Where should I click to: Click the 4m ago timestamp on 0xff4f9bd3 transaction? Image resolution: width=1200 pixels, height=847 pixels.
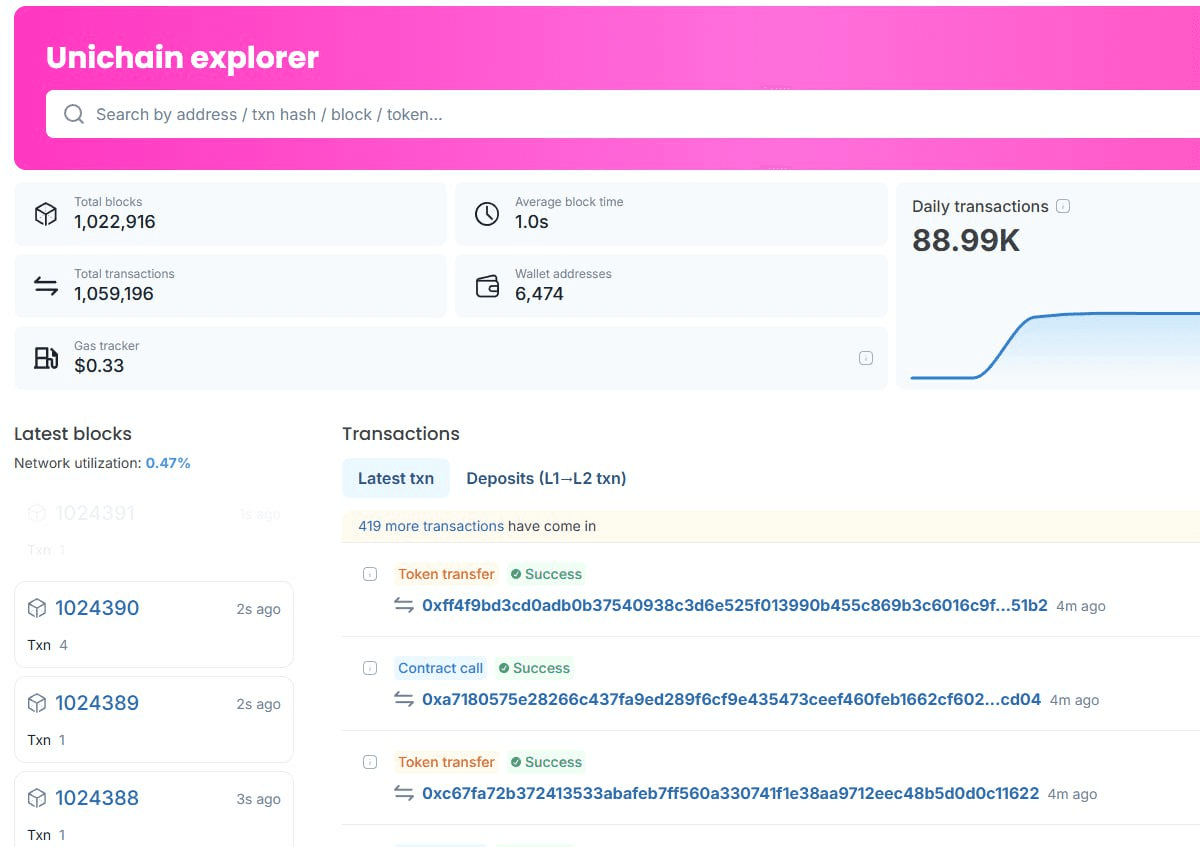[x=1081, y=606]
